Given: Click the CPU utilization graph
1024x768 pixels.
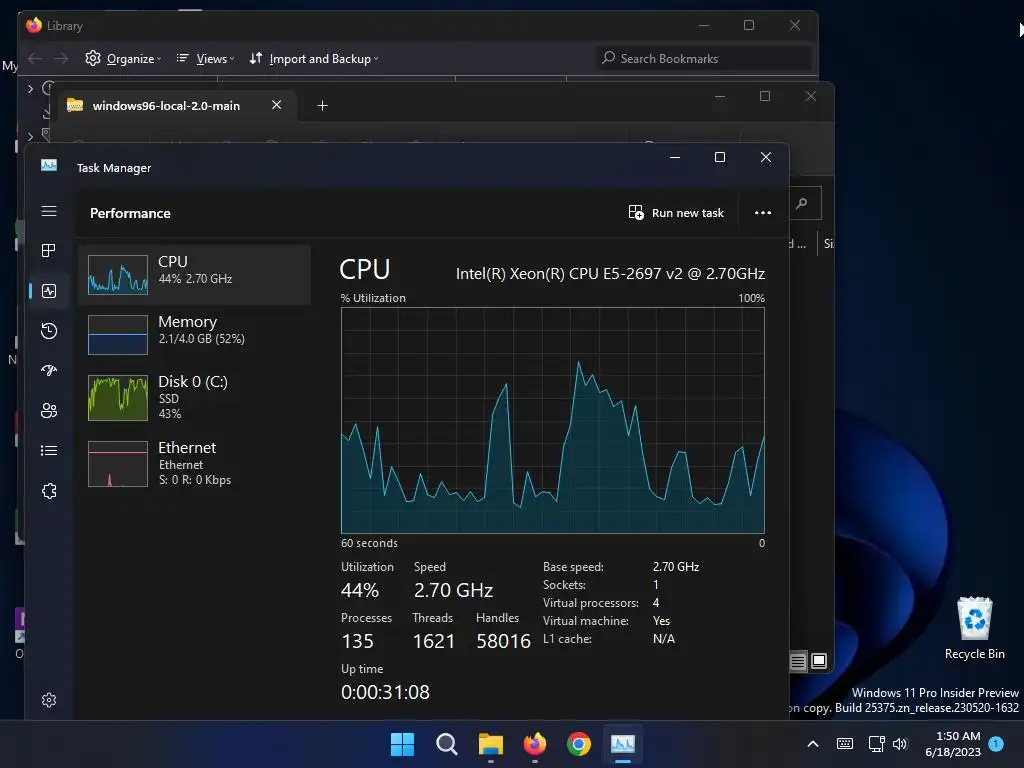Looking at the screenshot, I should 552,421.
